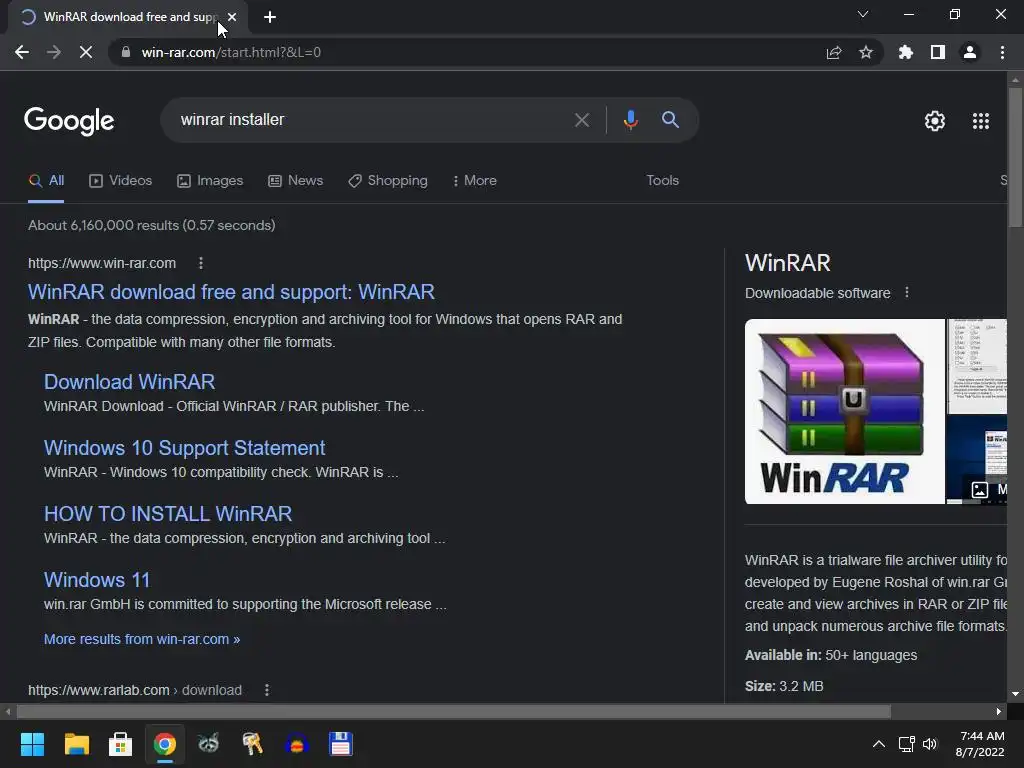
Task: Click the forward navigation arrow
Action: 54,52
